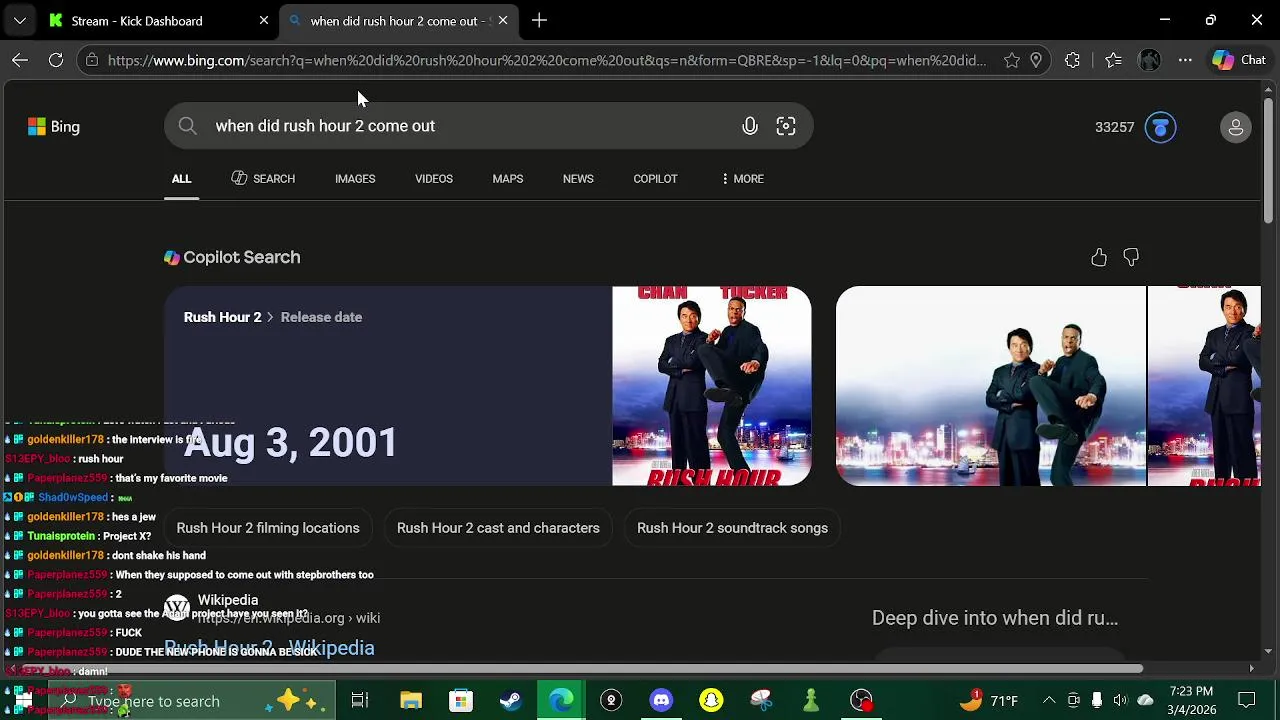This screenshot has width=1280, height=720.
Task: Open the Favorites list icon
Action: 1113,60
